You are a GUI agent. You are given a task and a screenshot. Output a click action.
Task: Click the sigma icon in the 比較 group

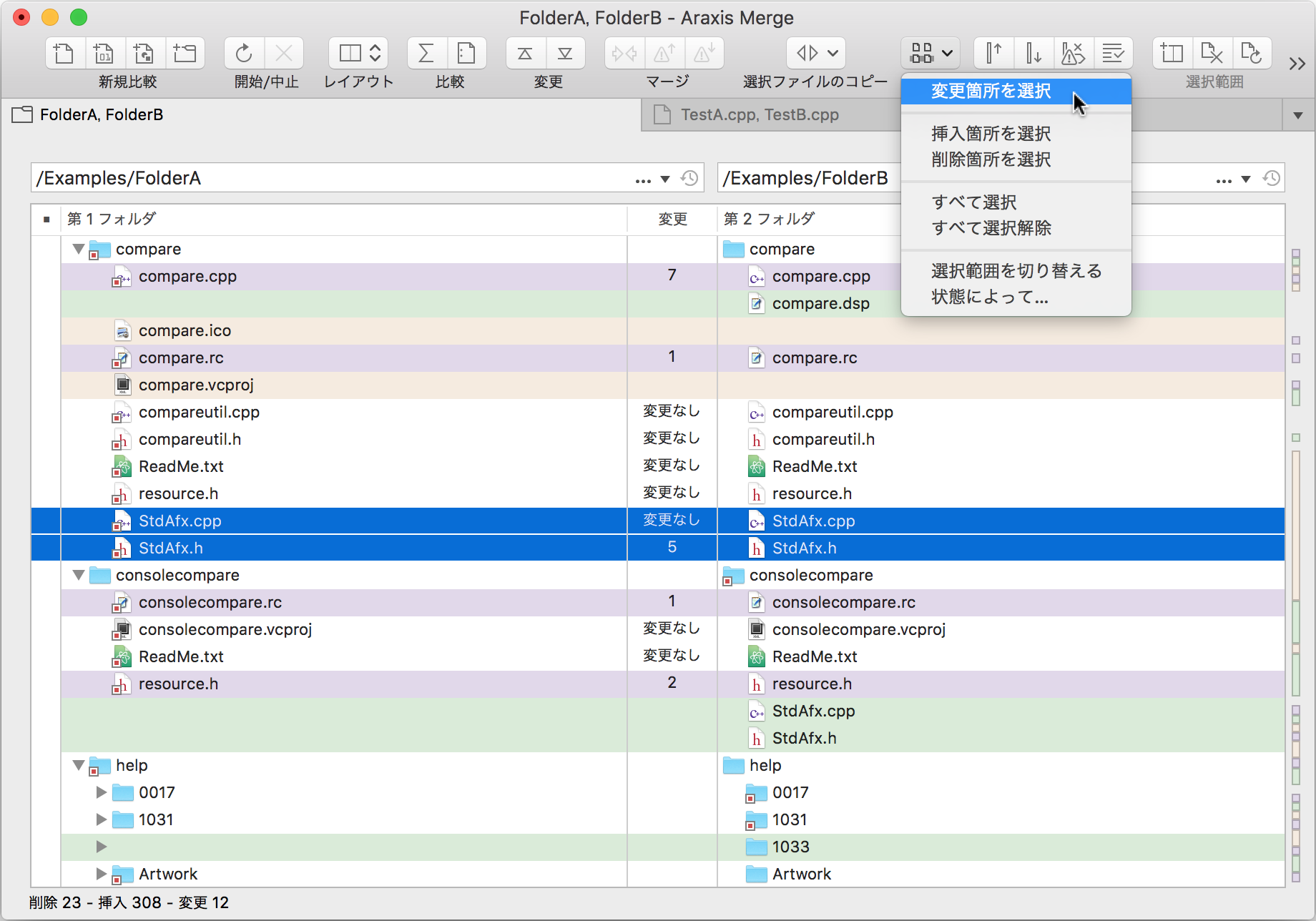[426, 54]
